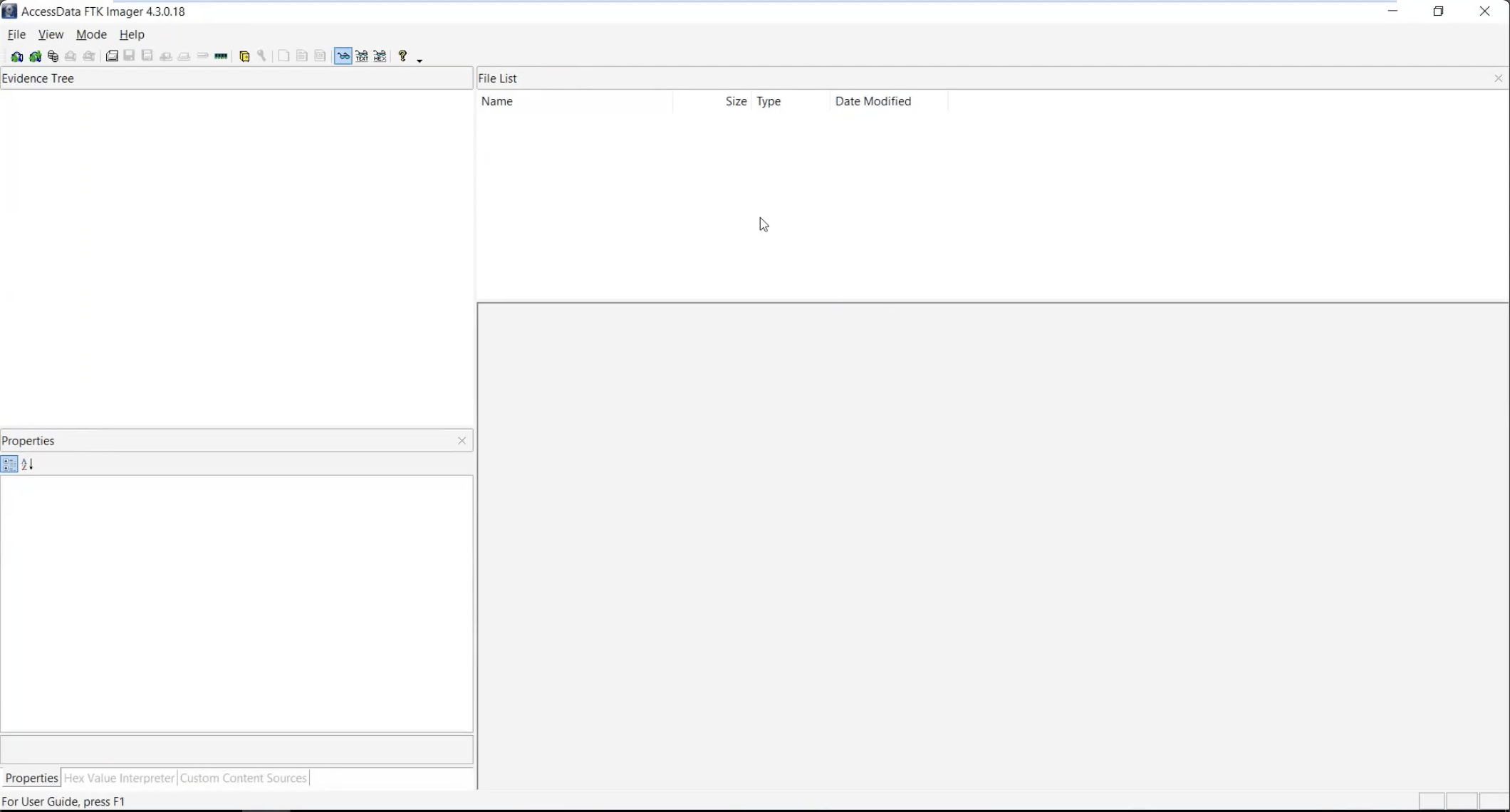
Task: Open the File menu
Action: (x=16, y=34)
